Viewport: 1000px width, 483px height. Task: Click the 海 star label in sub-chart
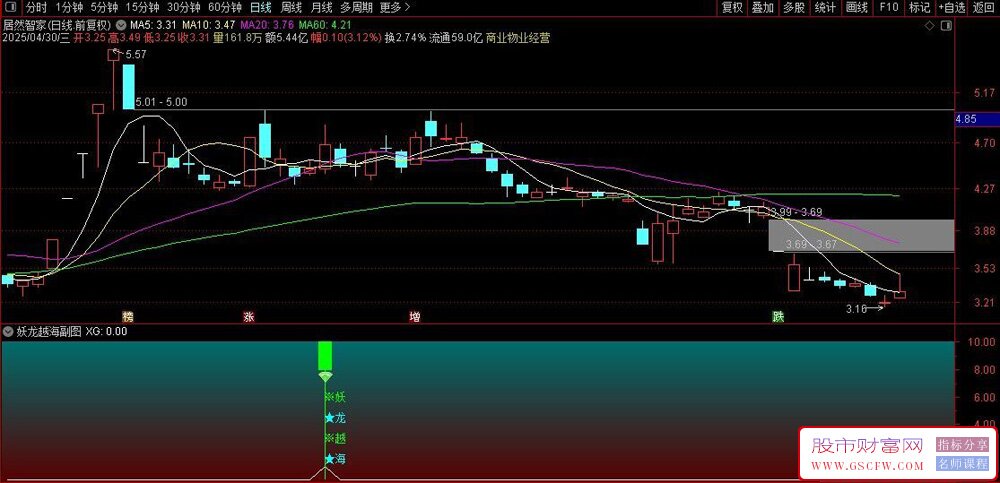(x=335, y=459)
